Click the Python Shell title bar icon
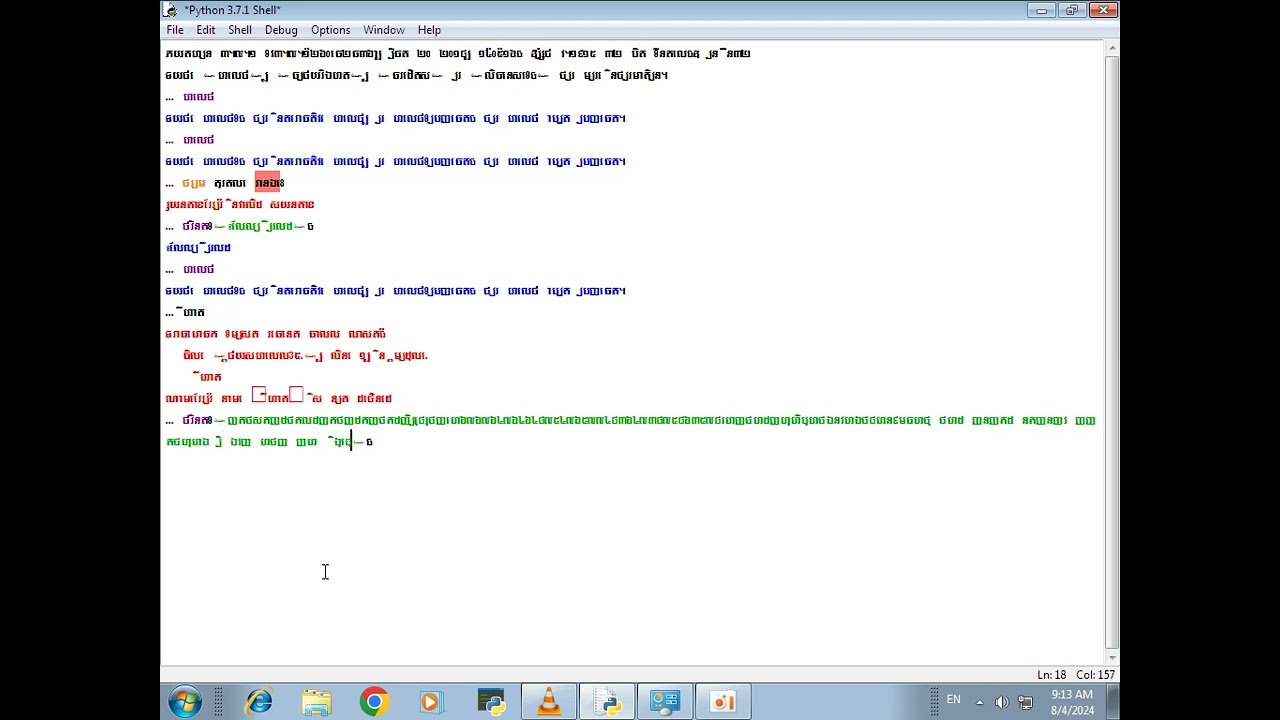 click(x=171, y=10)
